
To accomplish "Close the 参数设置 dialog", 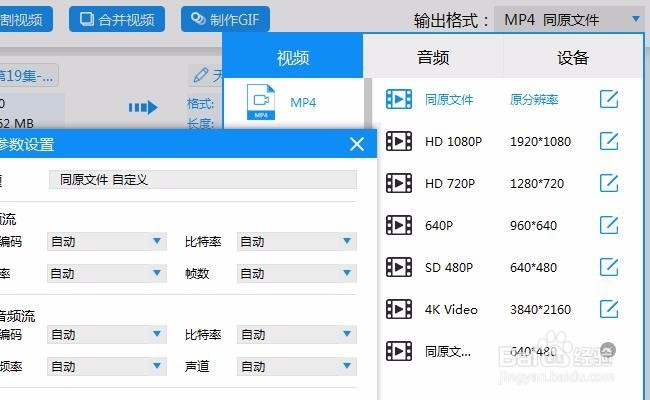I will 357,144.
